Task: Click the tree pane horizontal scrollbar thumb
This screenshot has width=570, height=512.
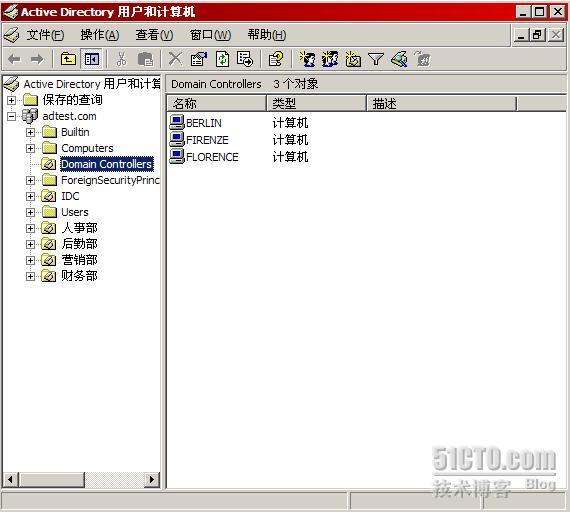Action: click(52, 480)
